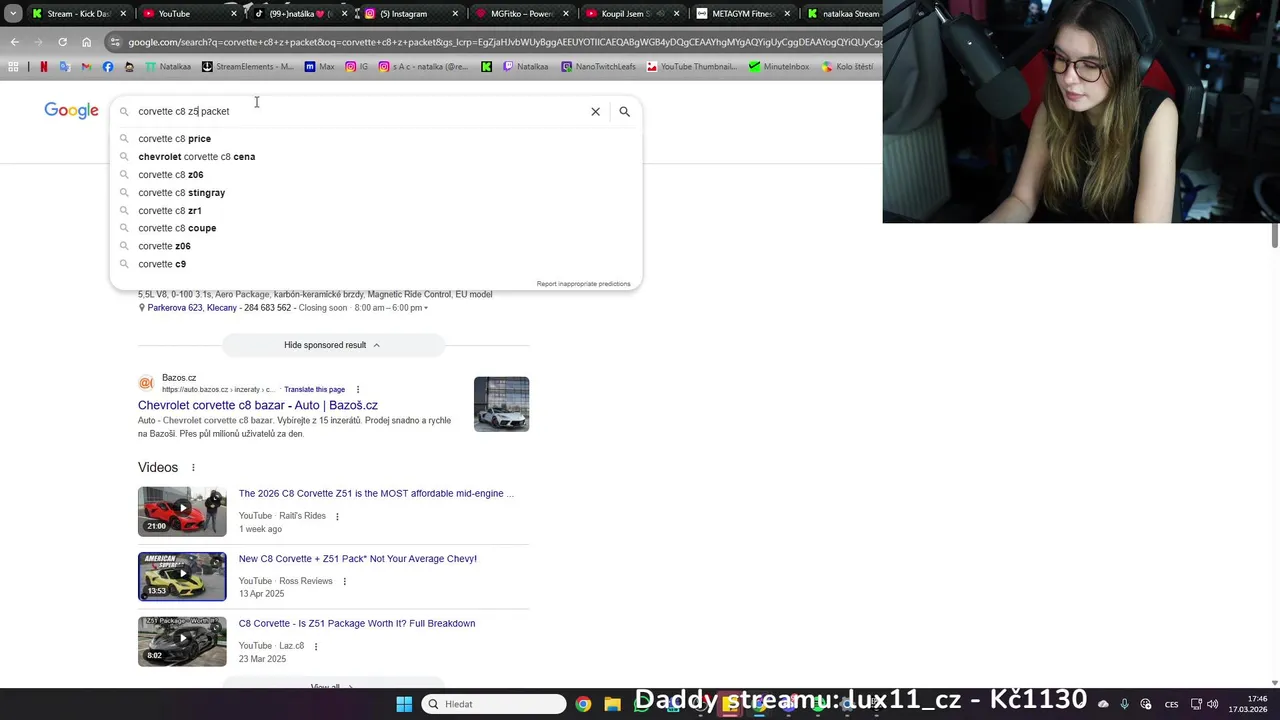
Task: Open the Max bookmark
Action: 320,67
